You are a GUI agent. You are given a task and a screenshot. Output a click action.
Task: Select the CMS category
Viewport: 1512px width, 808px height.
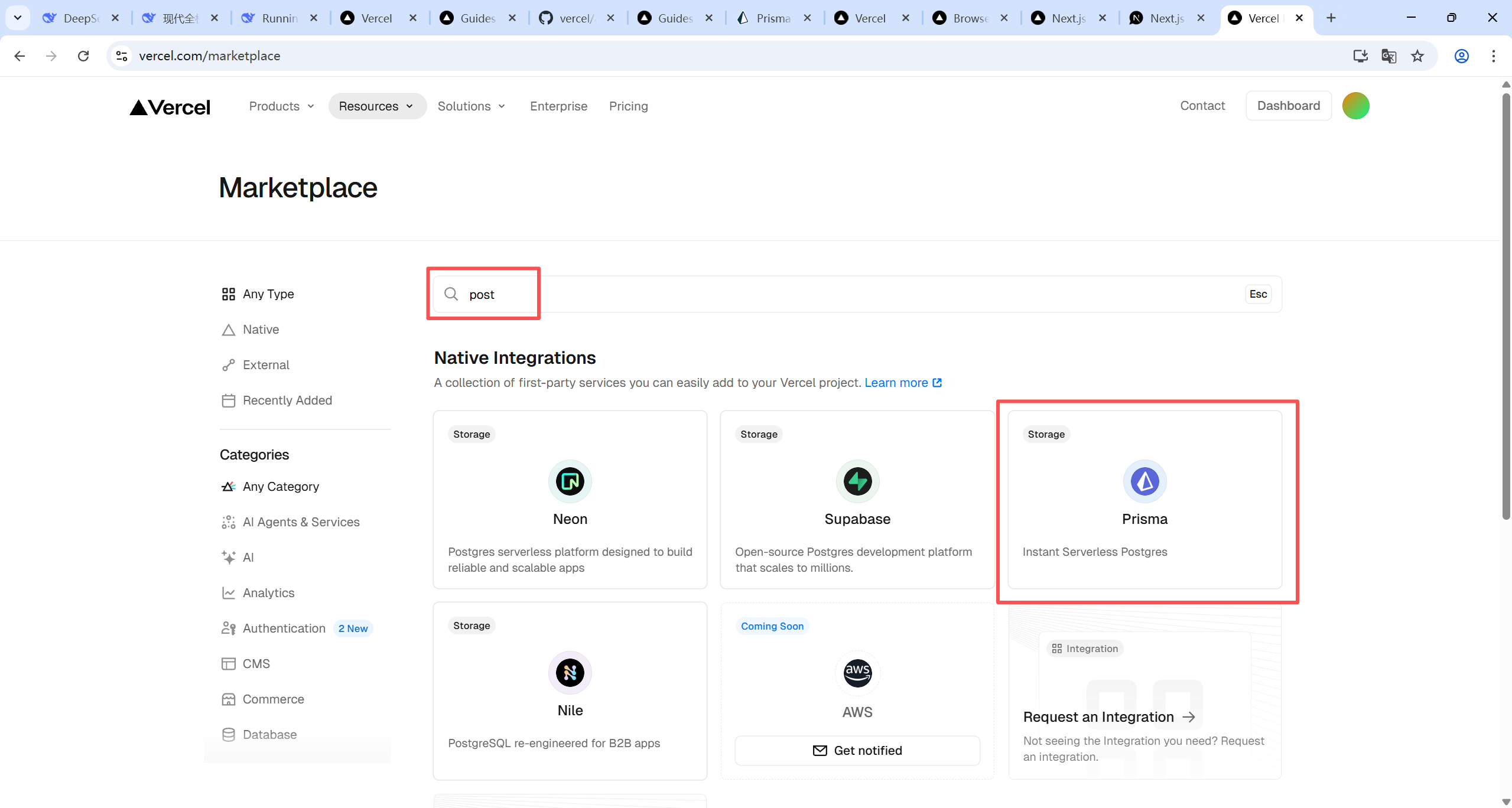(x=246, y=664)
